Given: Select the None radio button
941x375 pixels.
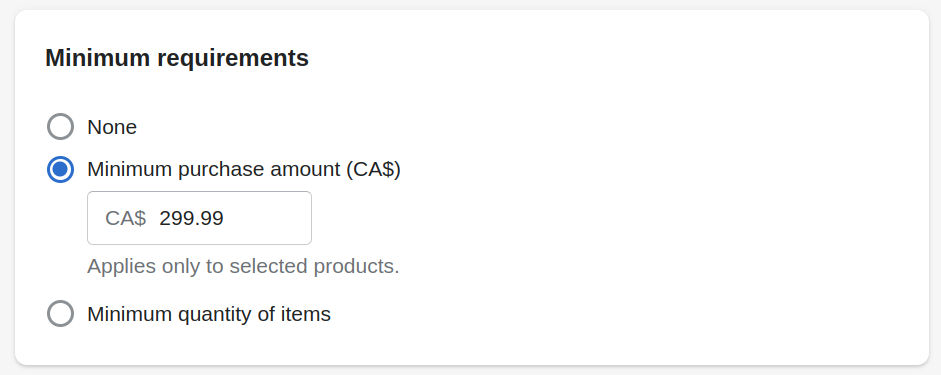Looking at the screenshot, I should [61, 127].
